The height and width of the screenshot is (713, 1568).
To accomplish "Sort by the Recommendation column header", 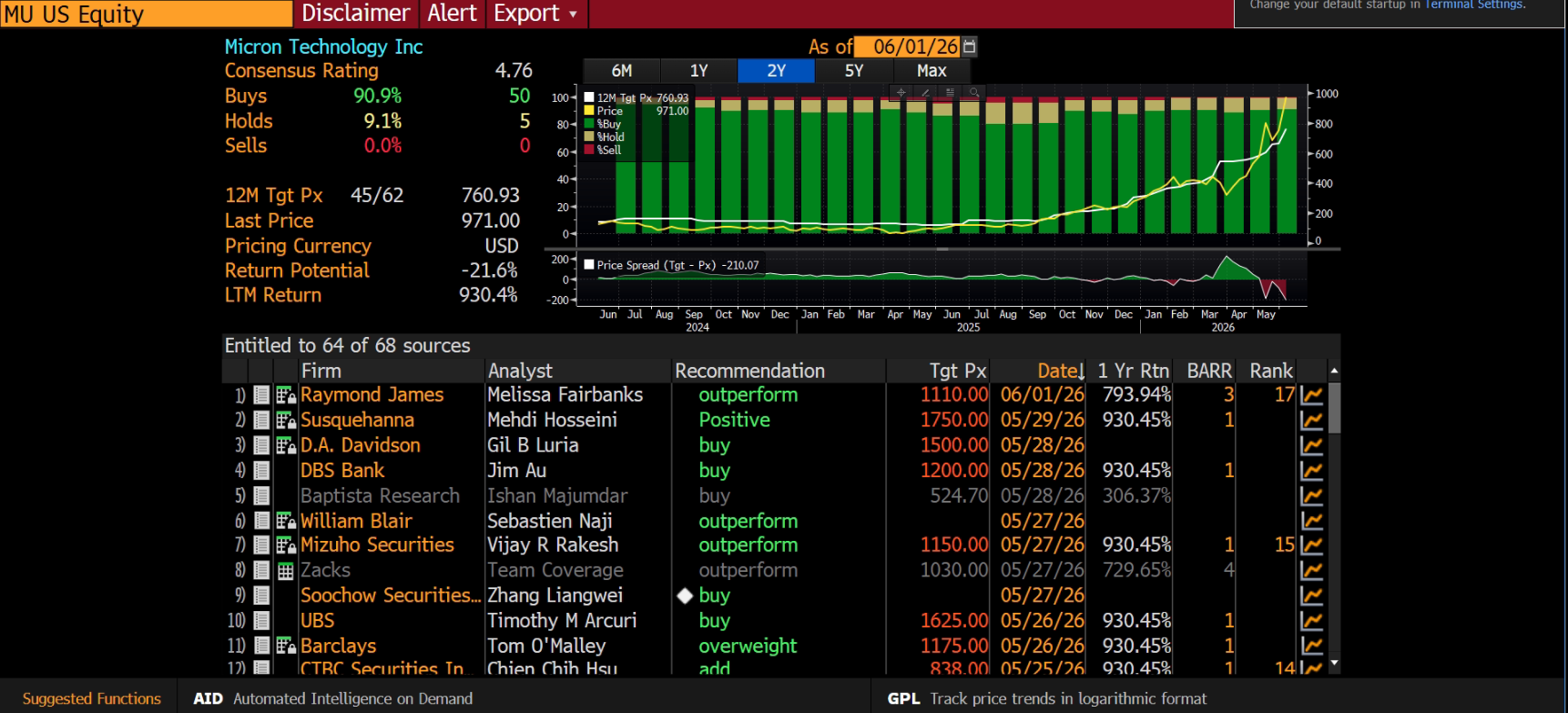I will pos(779,371).
